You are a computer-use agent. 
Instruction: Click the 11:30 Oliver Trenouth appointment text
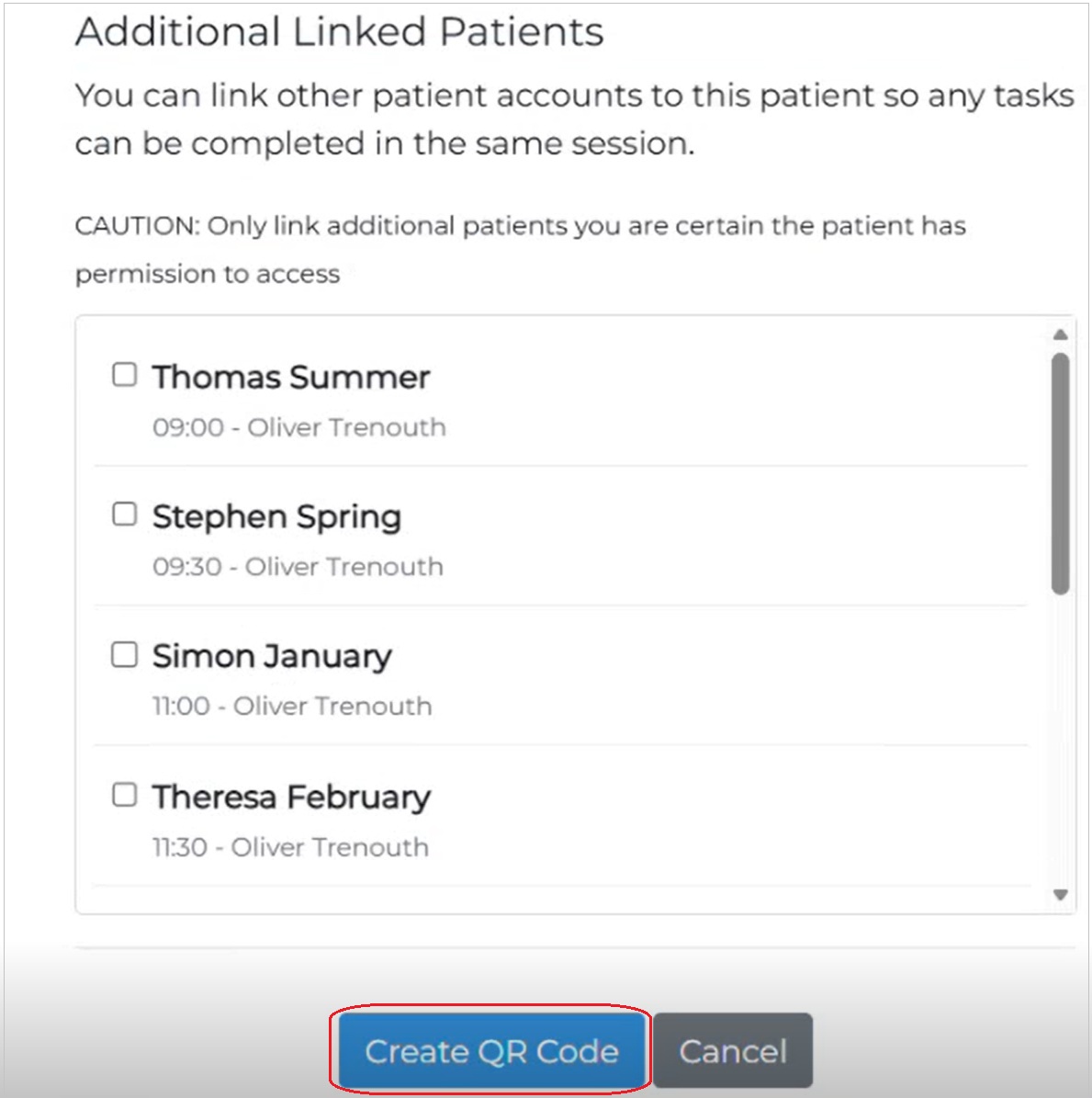(x=290, y=846)
